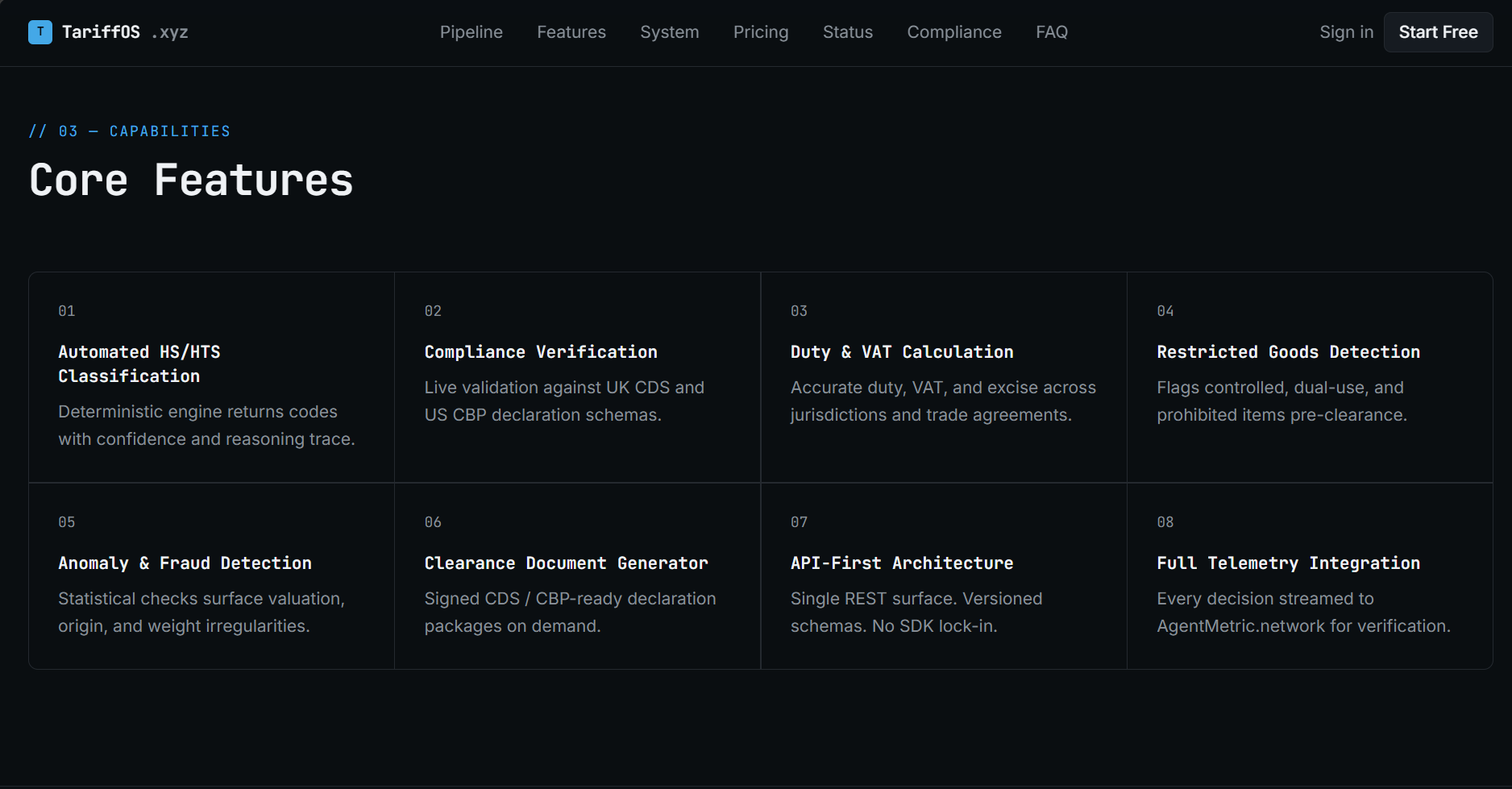
Task: Jump to the FAQ nav item
Action: pyautogui.click(x=1052, y=32)
